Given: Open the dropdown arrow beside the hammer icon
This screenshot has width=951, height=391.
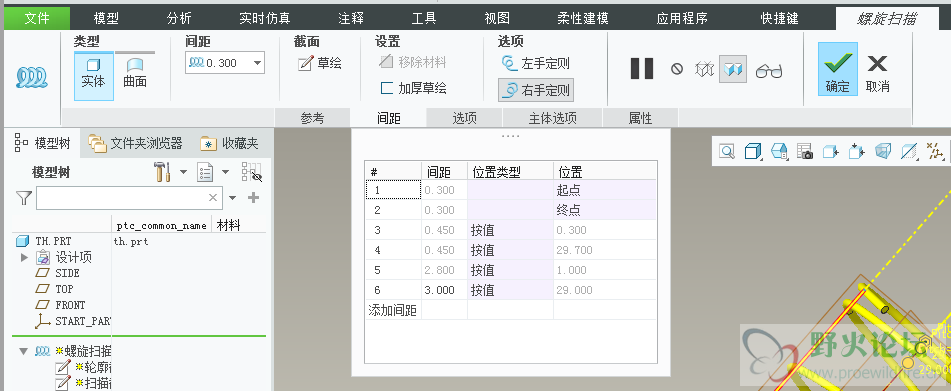Looking at the screenshot, I should (x=183, y=173).
